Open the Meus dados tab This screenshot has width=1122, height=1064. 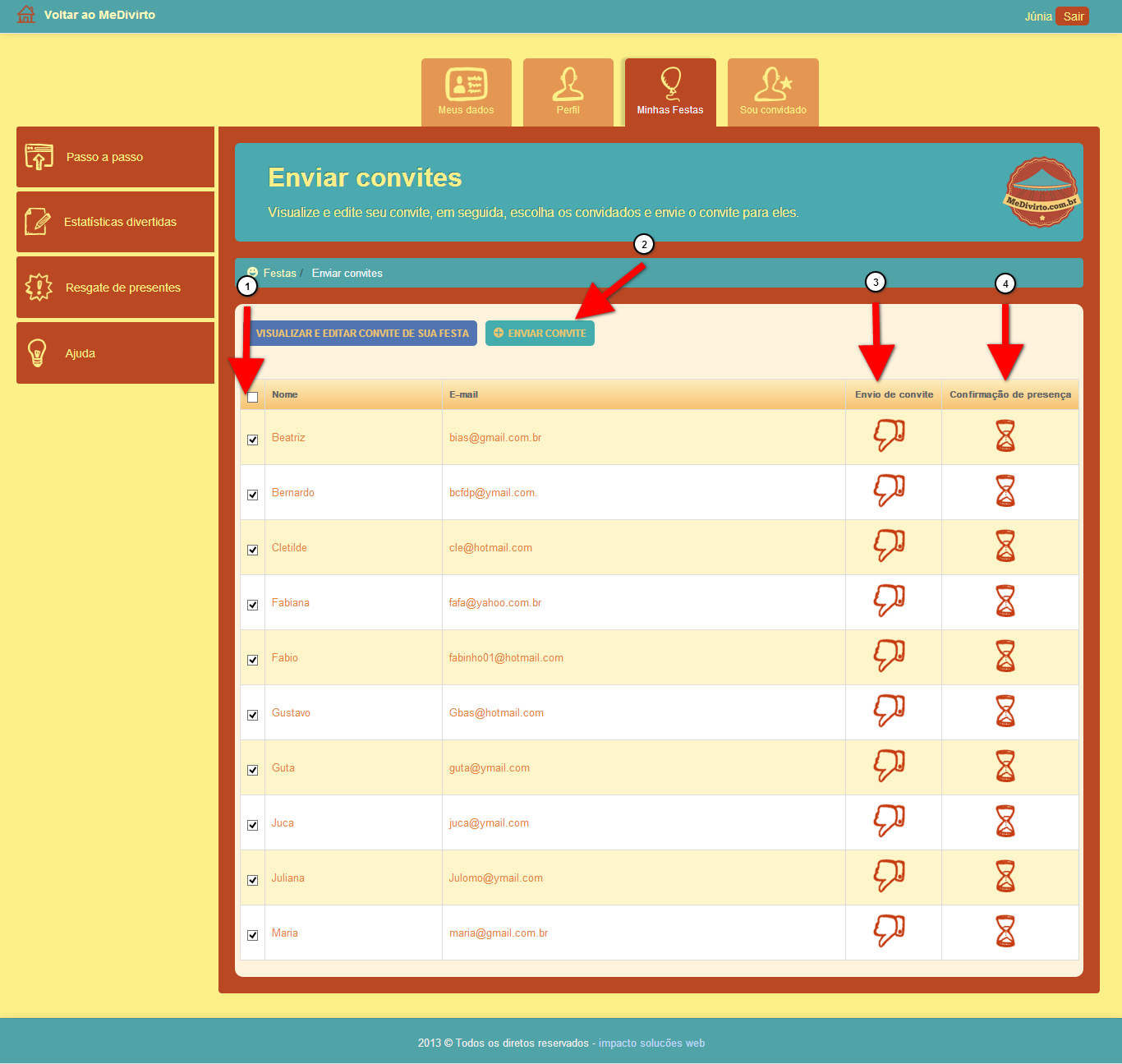point(467,92)
